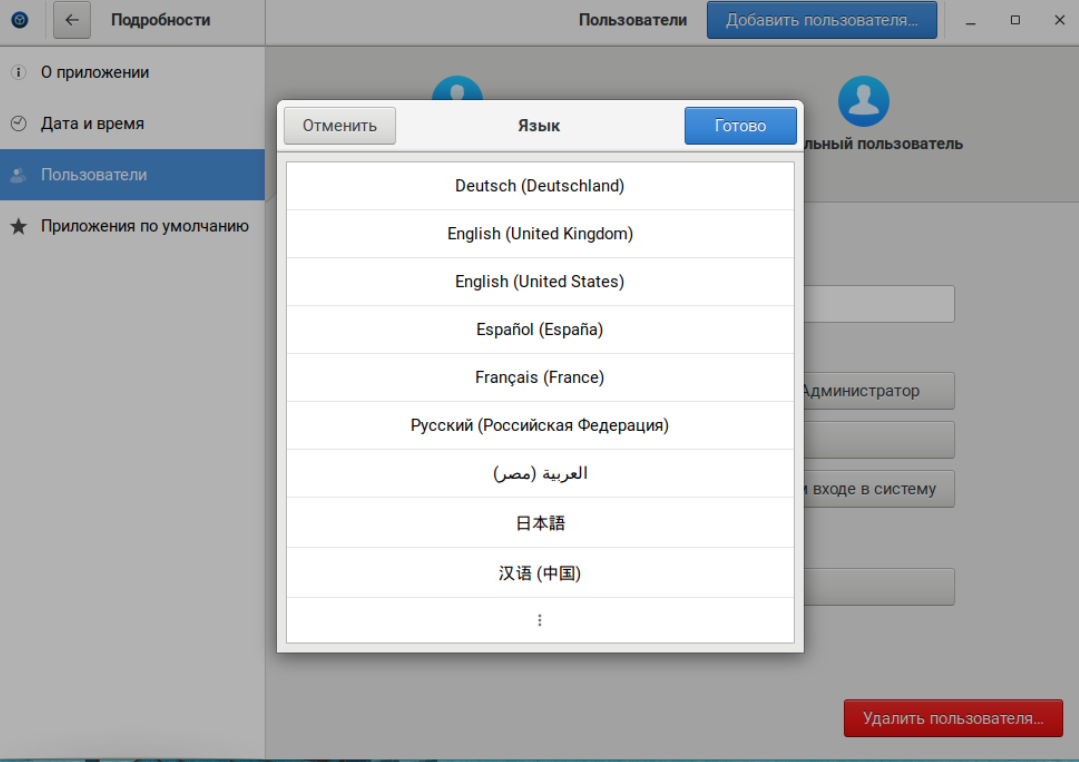Click the info icon beside О приложении

coord(18,73)
